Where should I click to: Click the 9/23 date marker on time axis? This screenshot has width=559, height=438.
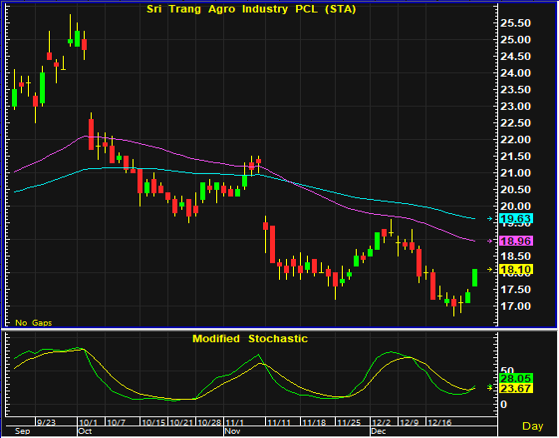coord(46,422)
